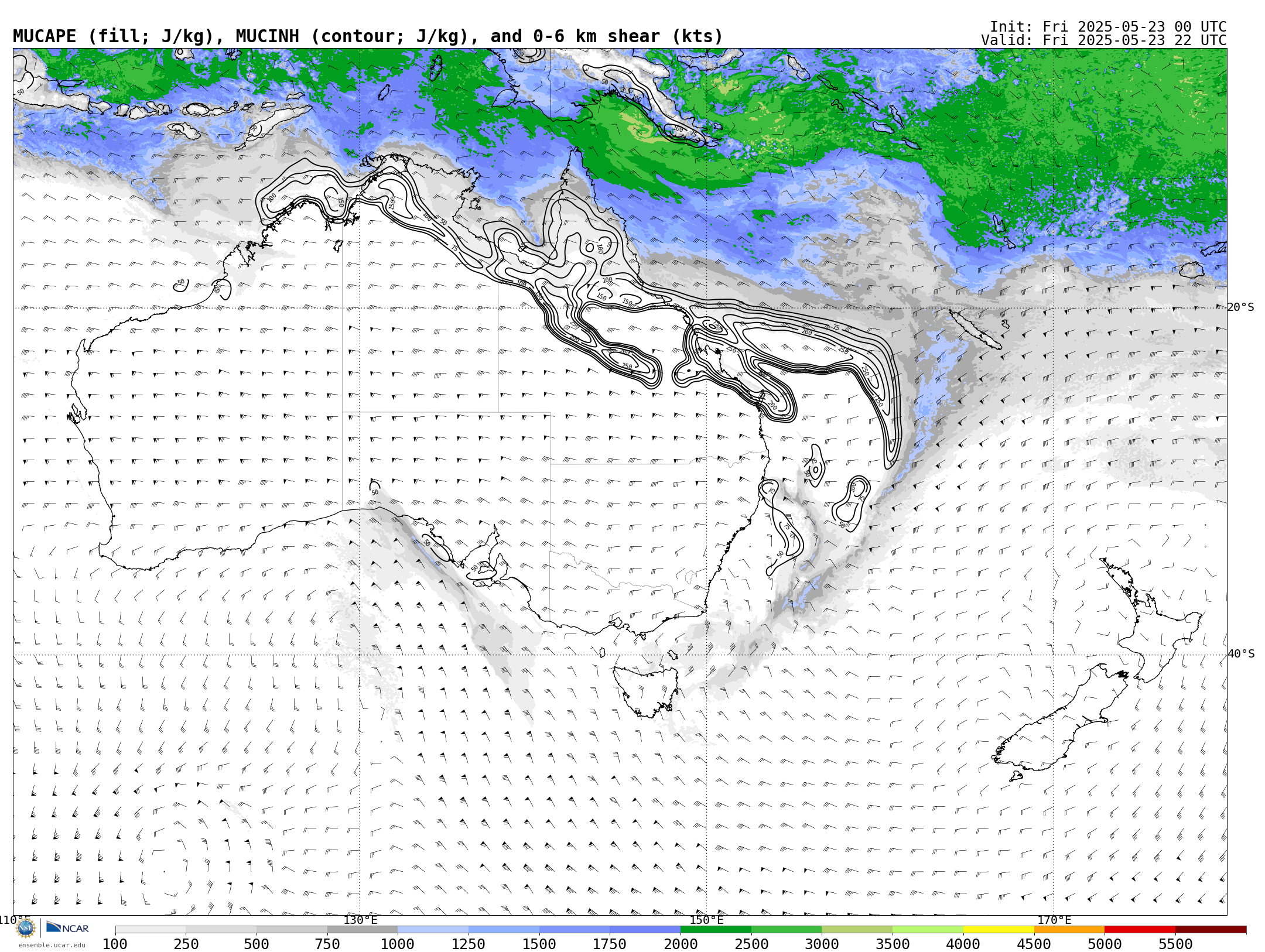Click the 130°E longitude label
Image resolution: width=1265 pixels, height=952 pixels.
[360, 920]
